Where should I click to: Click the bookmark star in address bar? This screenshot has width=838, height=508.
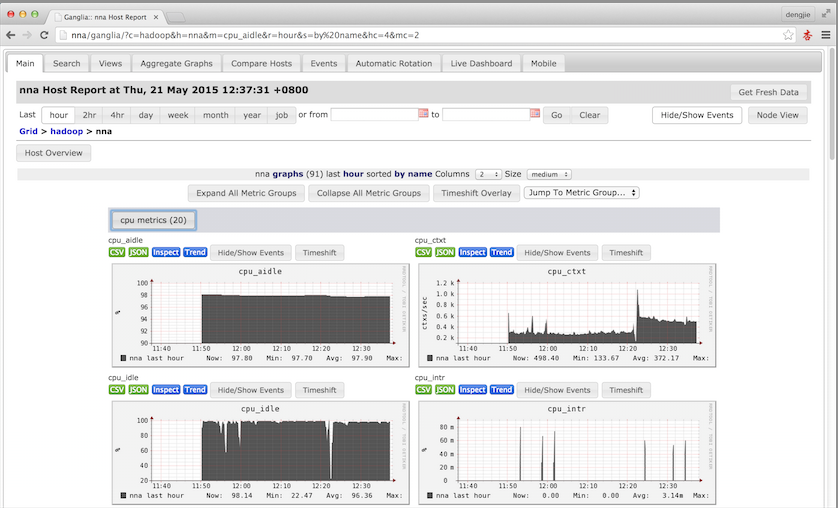click(x=788, y=35)
